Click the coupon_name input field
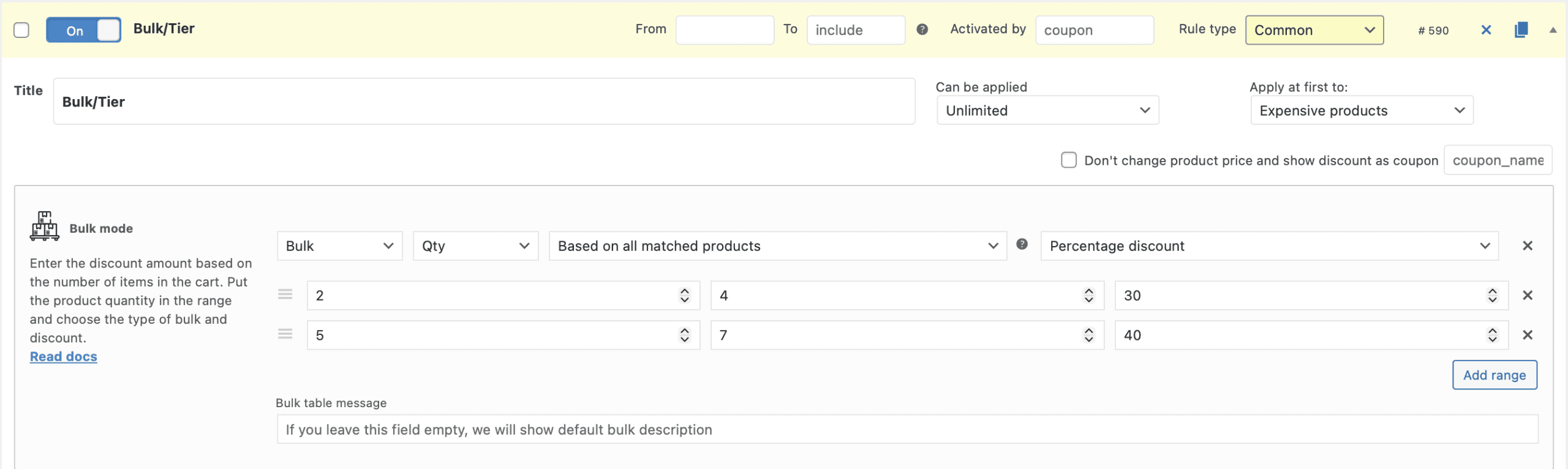1568x469 pixels. tap(1498, 160)
